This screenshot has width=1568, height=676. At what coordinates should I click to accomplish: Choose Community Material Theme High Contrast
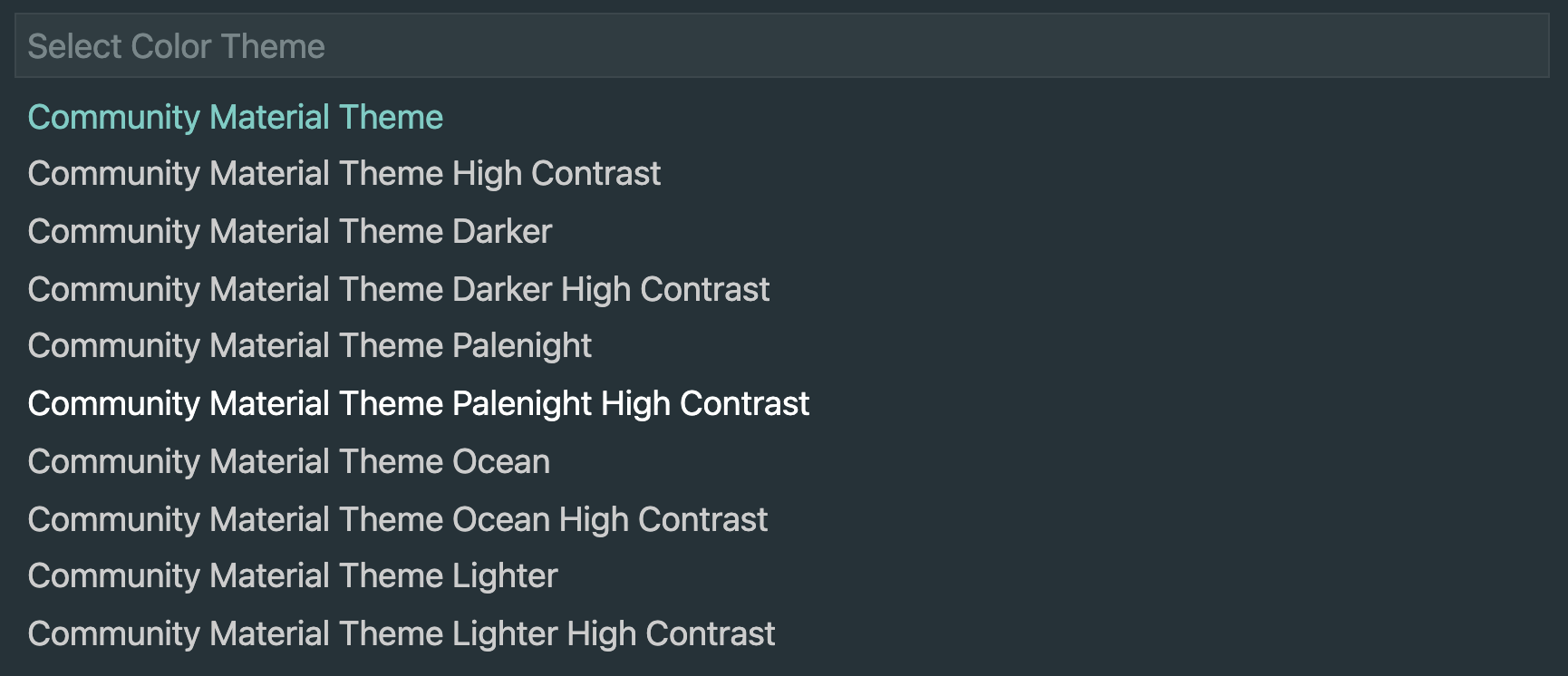344,174
